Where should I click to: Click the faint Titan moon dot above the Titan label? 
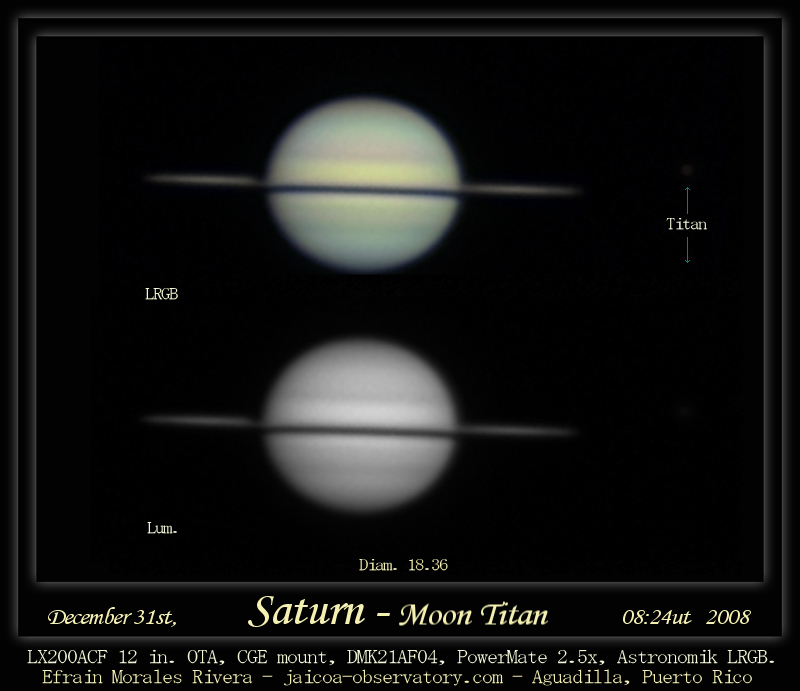tap(687, 170)
